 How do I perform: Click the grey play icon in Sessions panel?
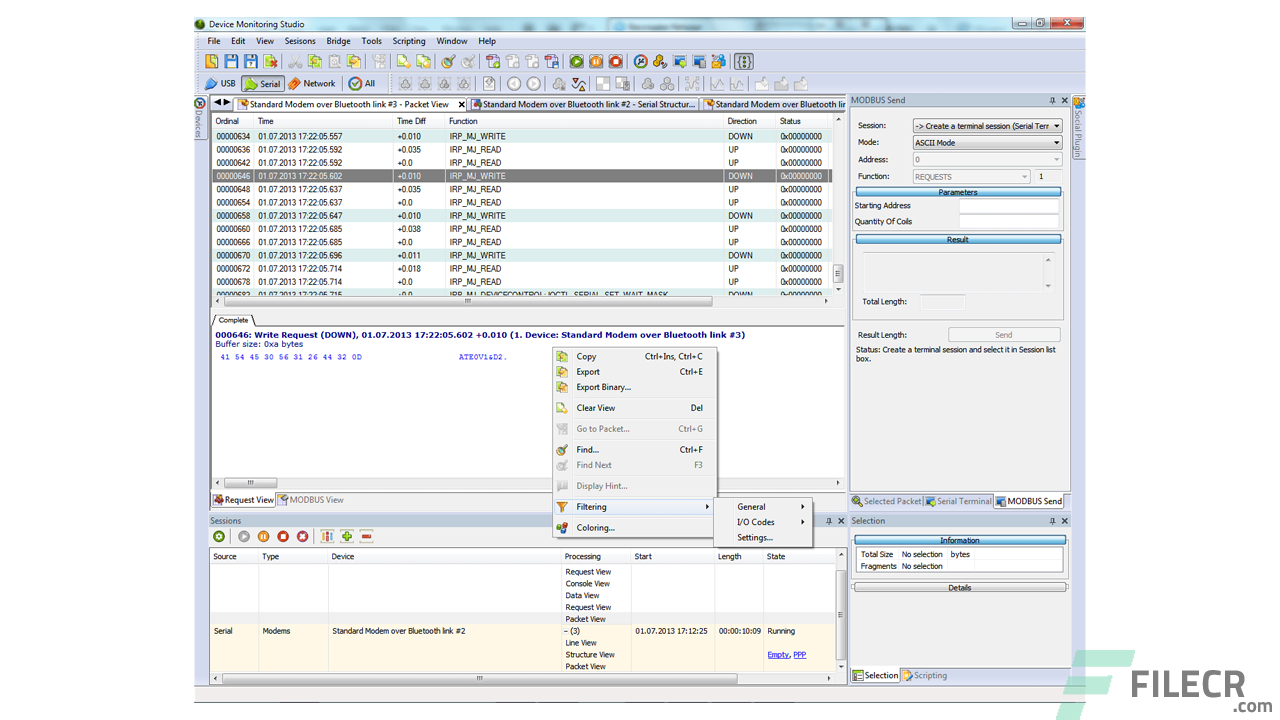point(244,537)
